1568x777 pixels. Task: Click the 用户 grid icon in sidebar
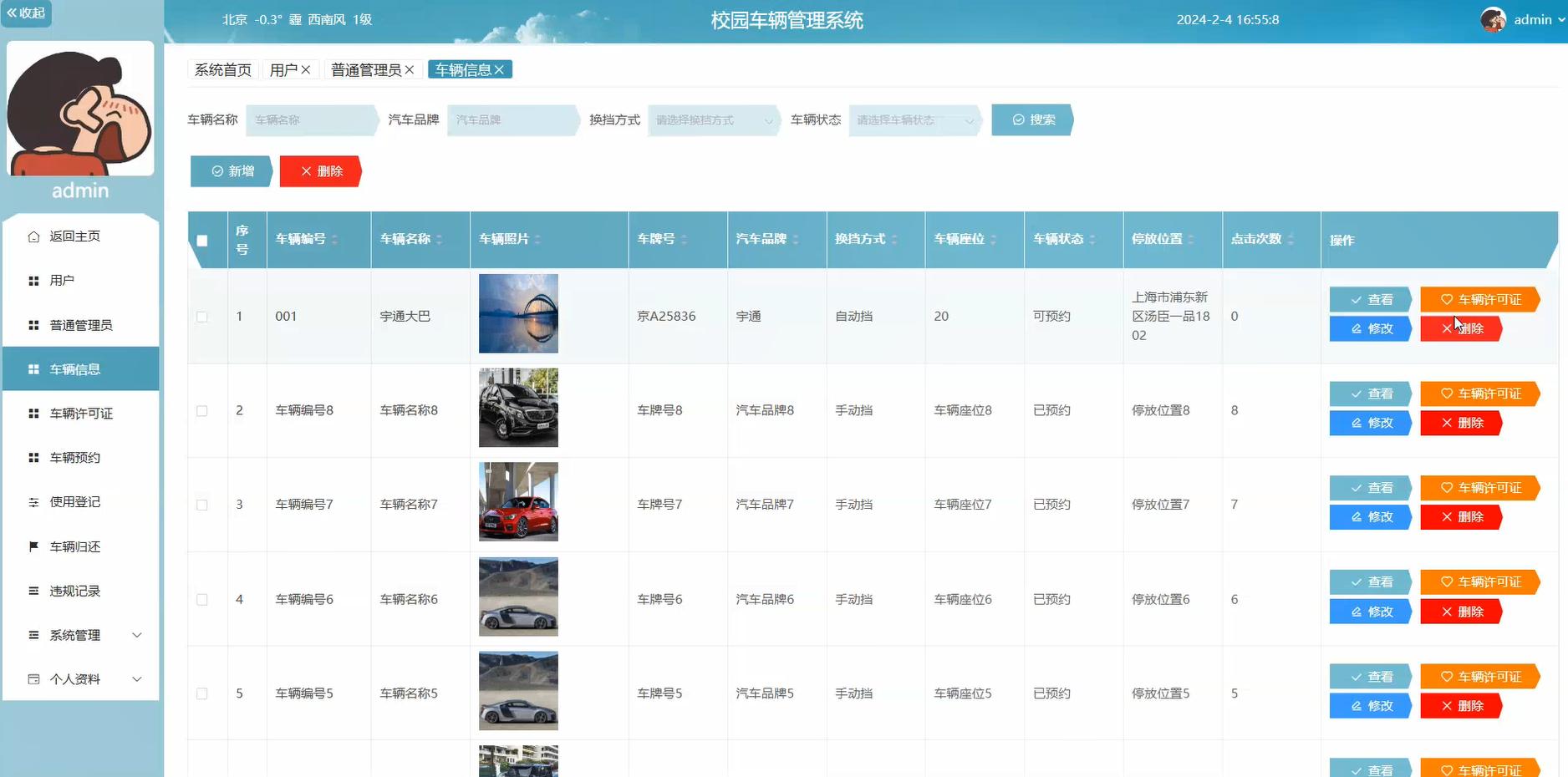click(x=33, y=281)
